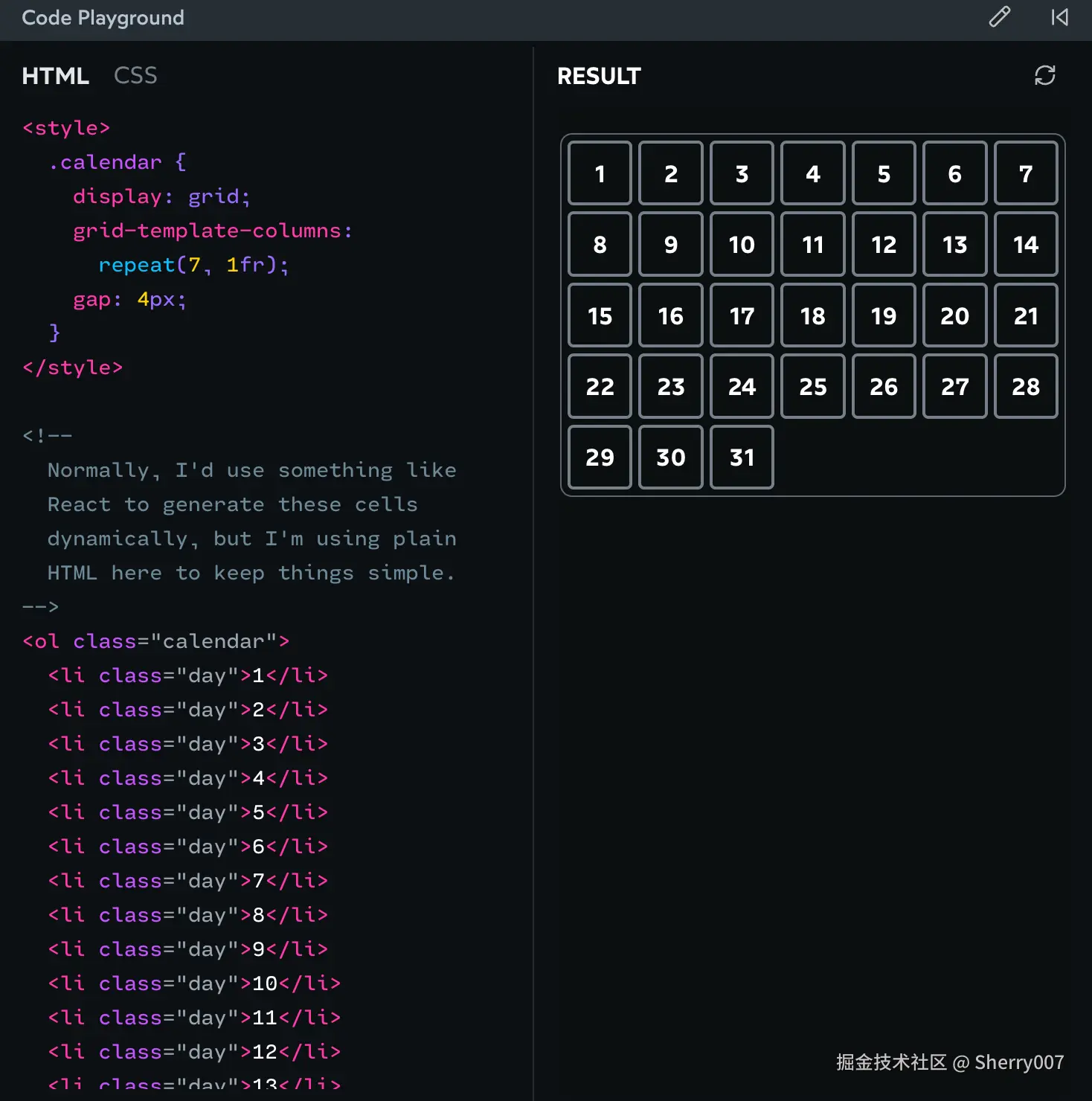Click the collapse-to-start icon in header
This screenshot has height=1101, width=1092.
pos(1059,17)
